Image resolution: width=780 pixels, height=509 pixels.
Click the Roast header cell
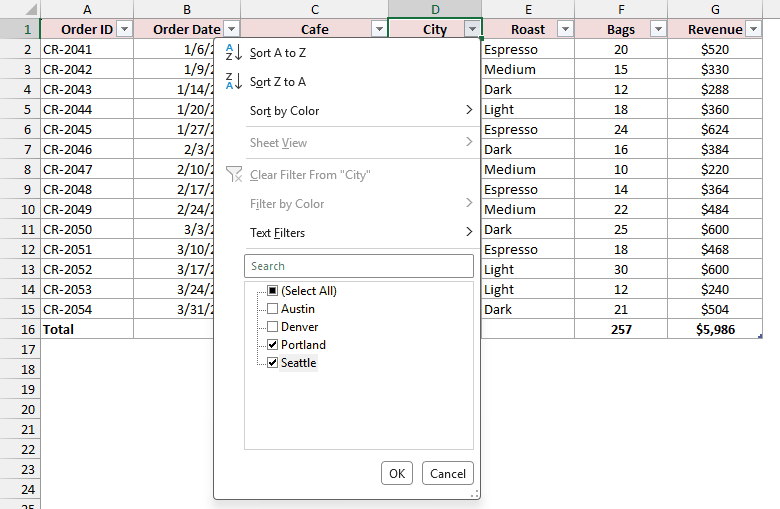528,29
